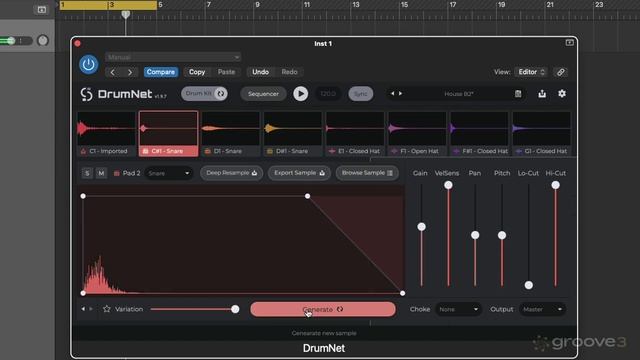Click the Redo button
Image resolution: width=640 pixels, height=360 pixels.
click(x=289, y=72)
